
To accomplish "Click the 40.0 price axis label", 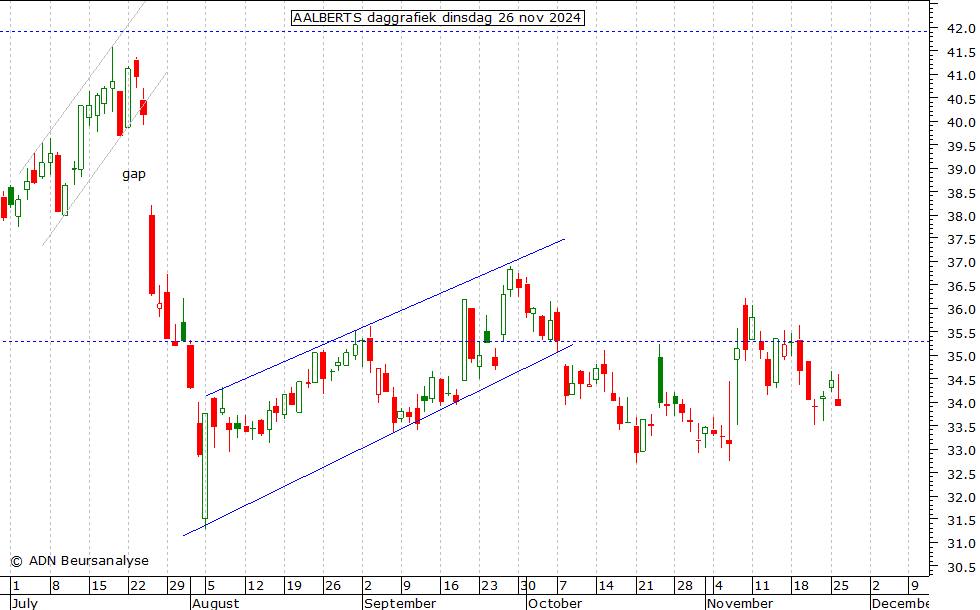I will (x=961, y=122).
